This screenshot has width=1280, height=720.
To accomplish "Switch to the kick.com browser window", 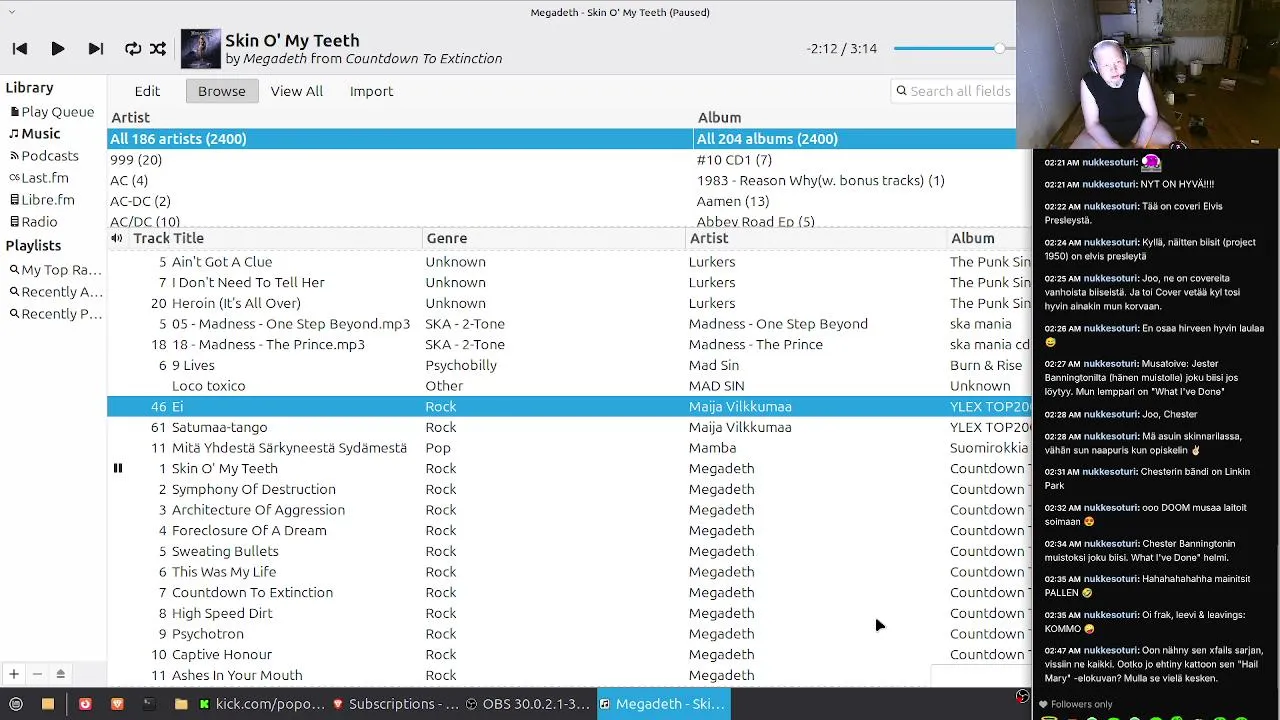I will point(263,704).
